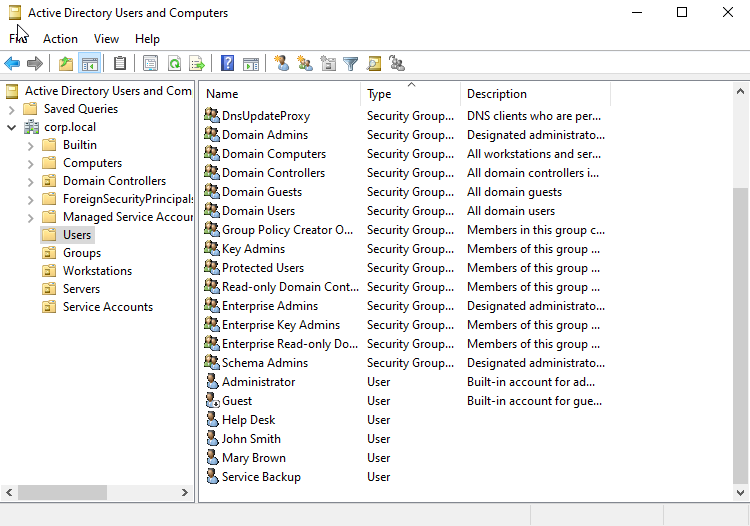Sort by the Description column header
Image resolution: width=750 pixels, height=526 pixels.
[535, 94]
